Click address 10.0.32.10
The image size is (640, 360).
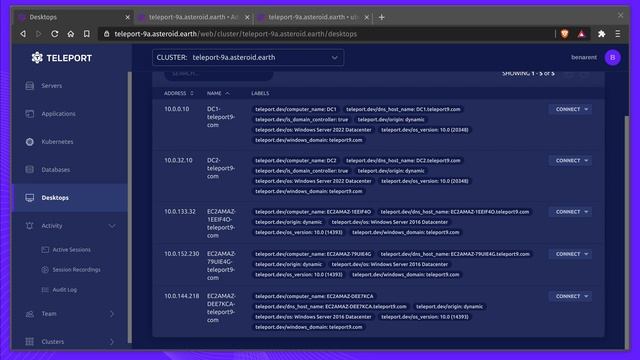tap(178, 160)
